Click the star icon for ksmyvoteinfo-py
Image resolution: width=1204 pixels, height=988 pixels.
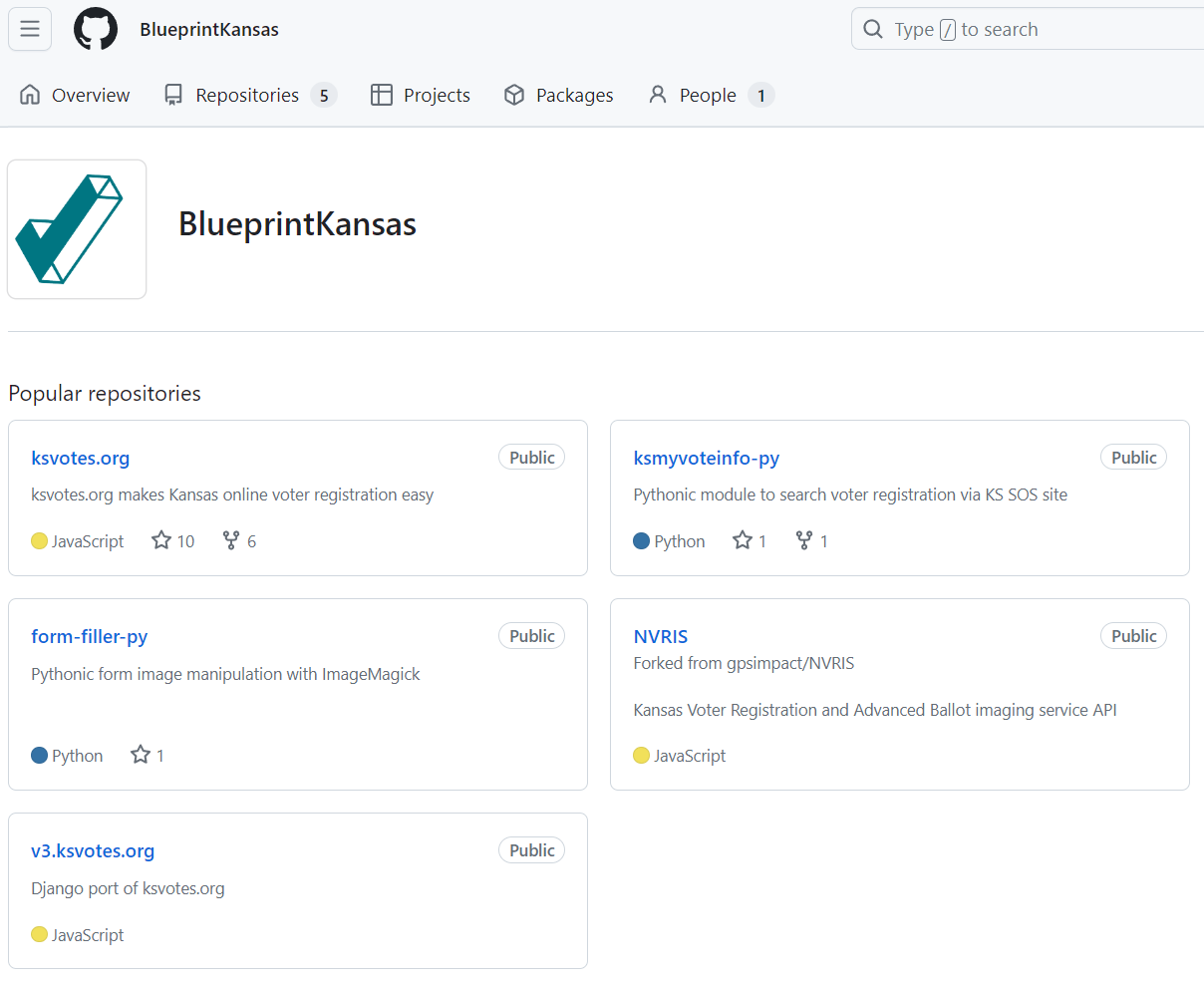click(x=743, y=540)
